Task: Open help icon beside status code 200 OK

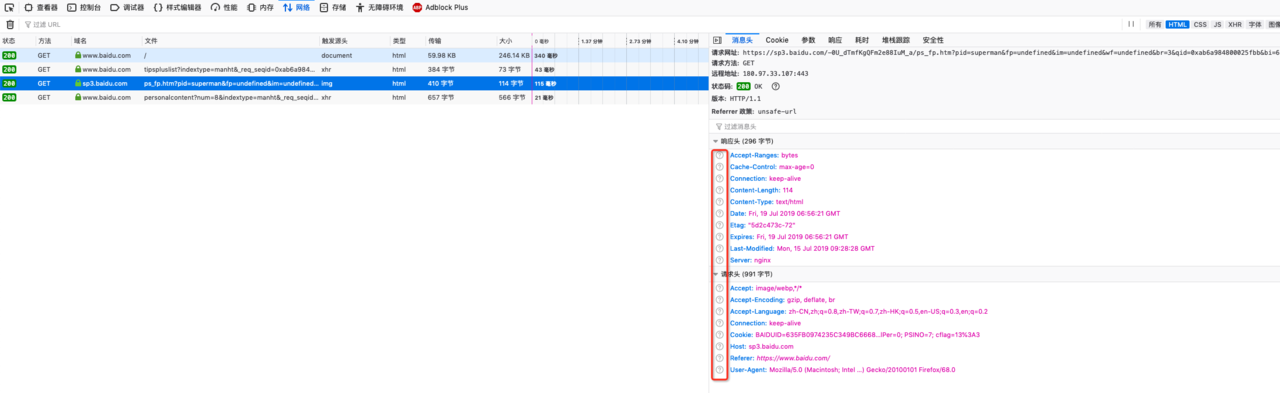Action: tap(775, 86)
